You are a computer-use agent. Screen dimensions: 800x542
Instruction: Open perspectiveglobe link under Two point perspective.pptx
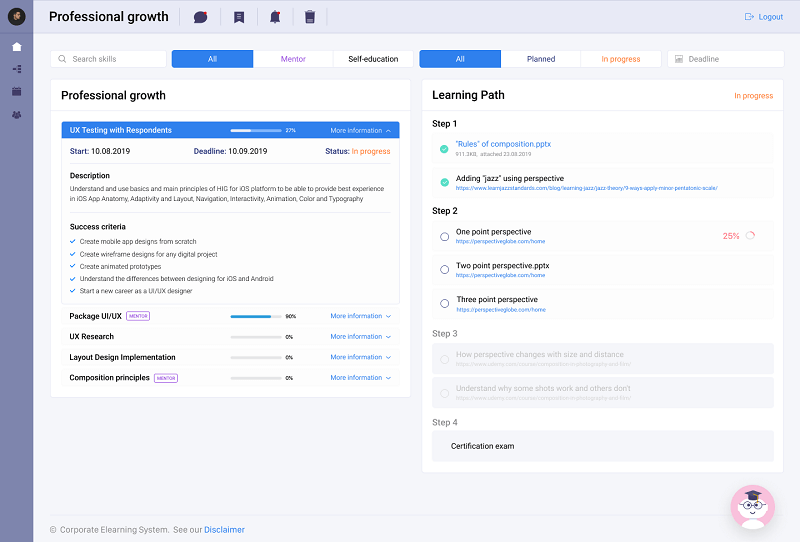501,275
